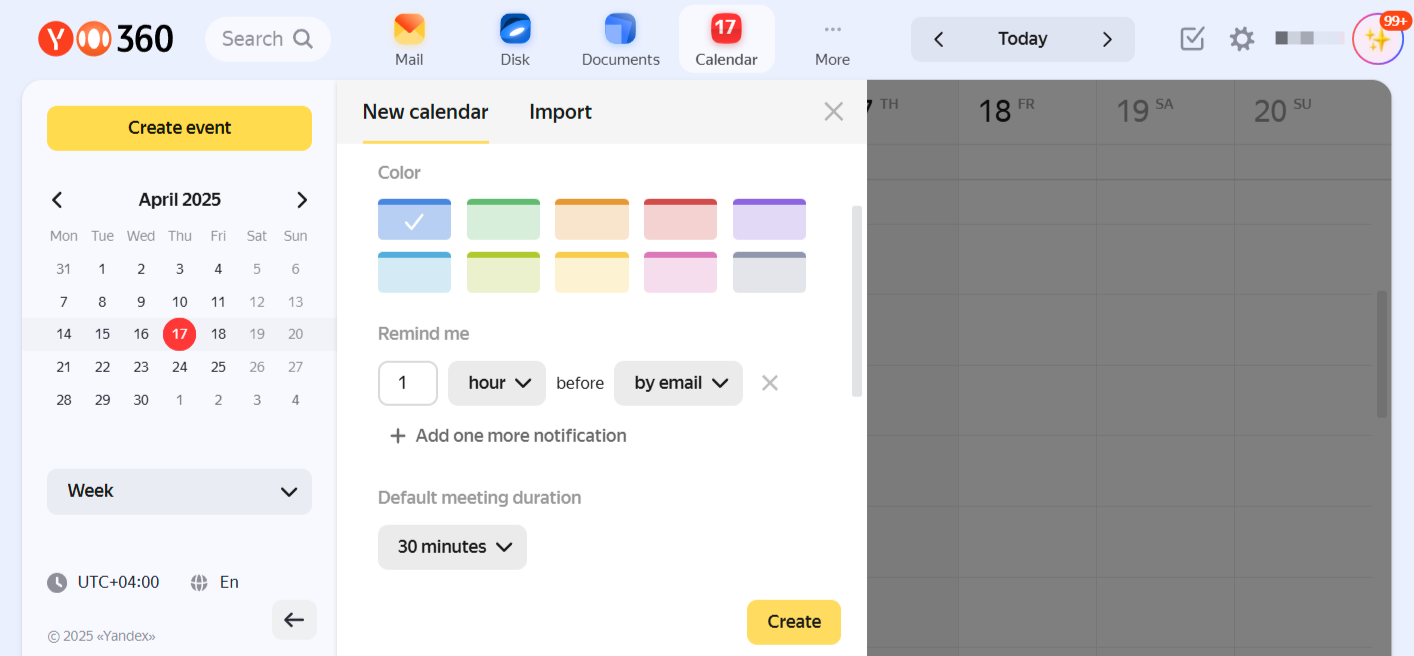Remove the reminder with X icon
The image size is (1414, 656).
click(769, 383)
